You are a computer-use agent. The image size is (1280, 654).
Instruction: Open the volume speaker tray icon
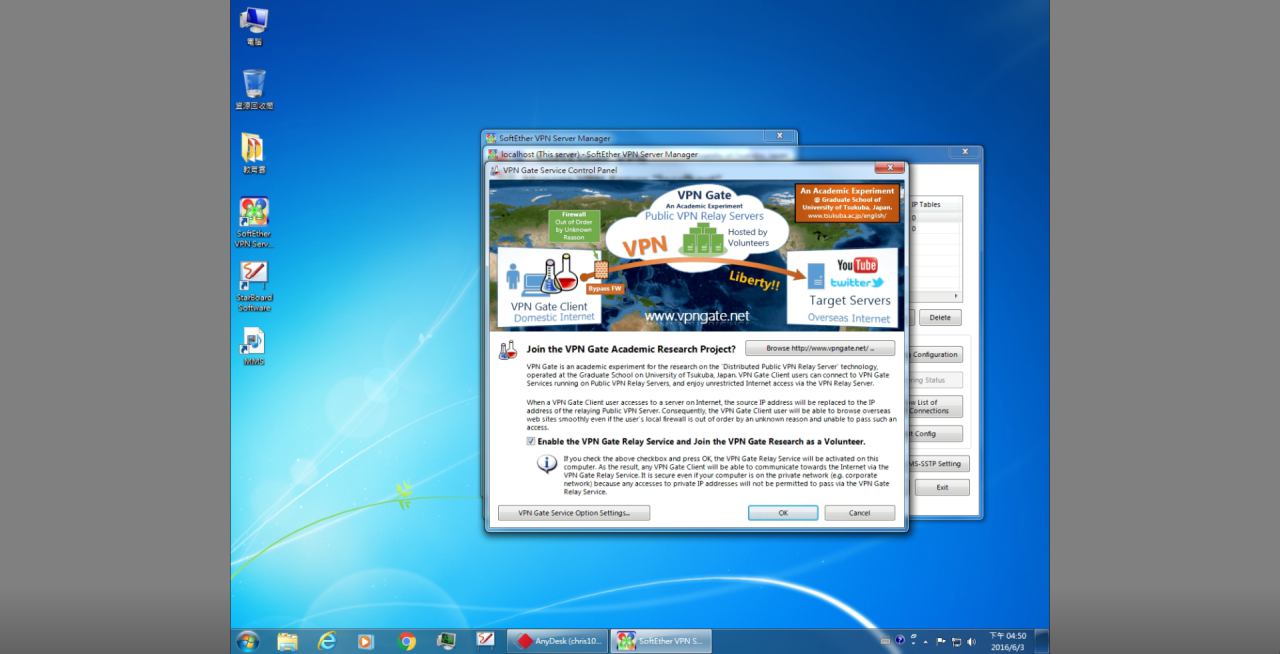point(971,641)
